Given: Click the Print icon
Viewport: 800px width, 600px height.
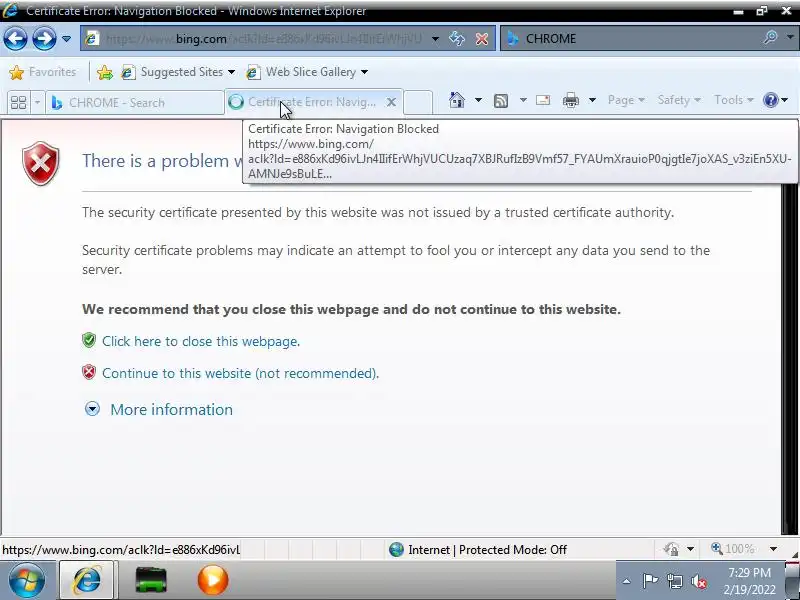Looking at the screenshot, I should 570,100.
